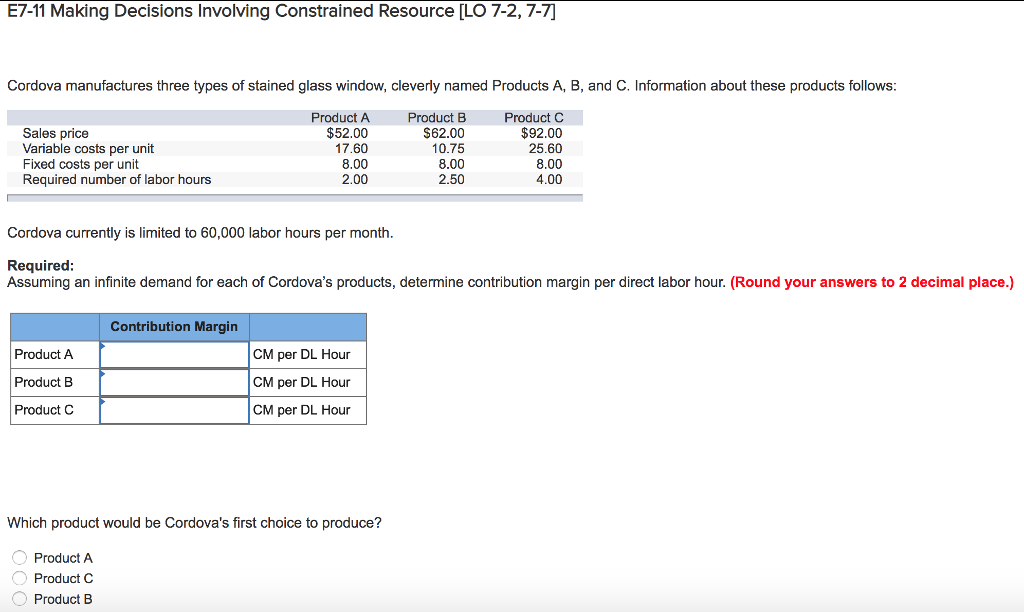Click the input field for Product B contribution margin
The width and height of the screenshot is (1024, 612).
pyautogui.click(x=174, y=382)
